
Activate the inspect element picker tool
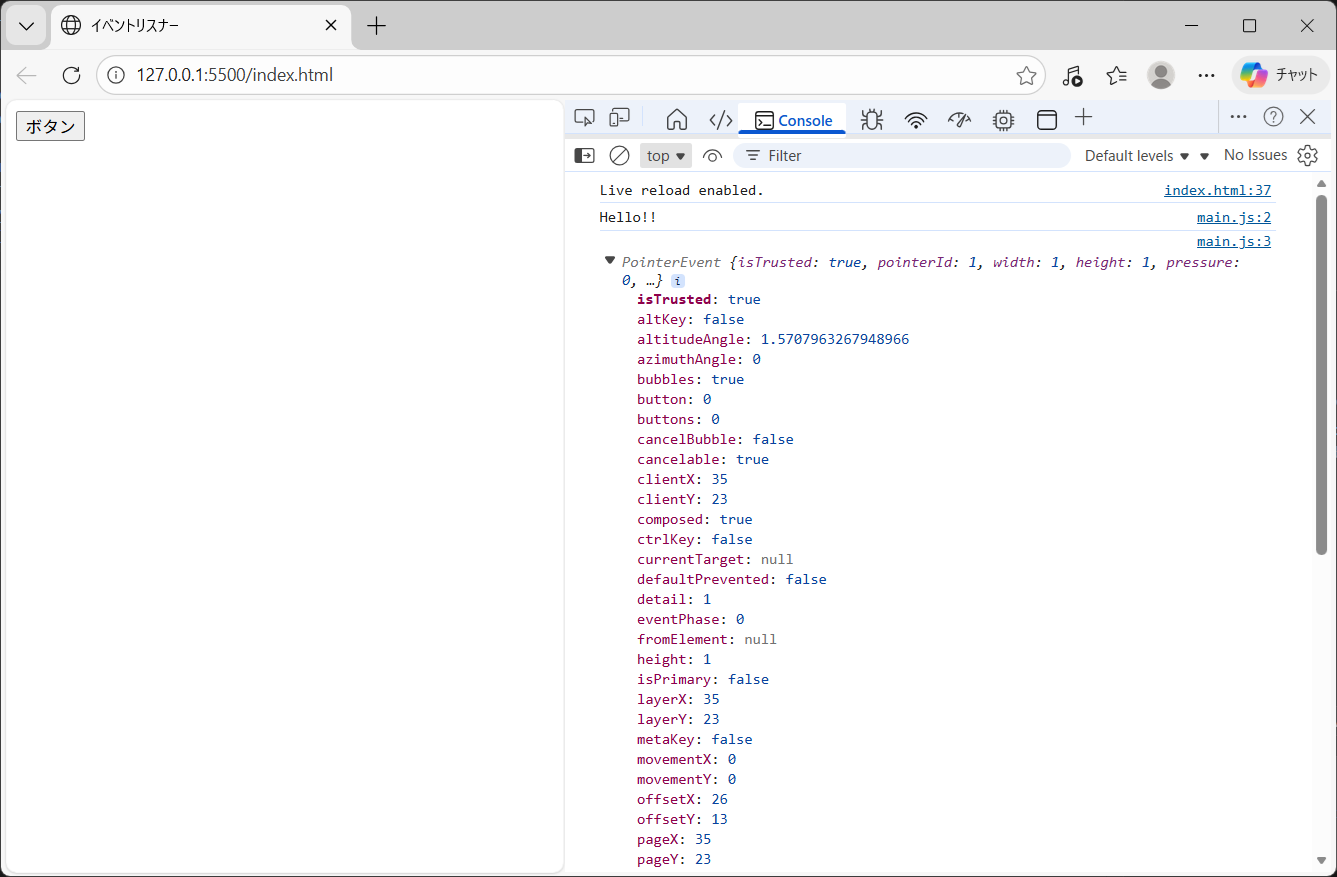pyautogui.click(x=585, y=118)
